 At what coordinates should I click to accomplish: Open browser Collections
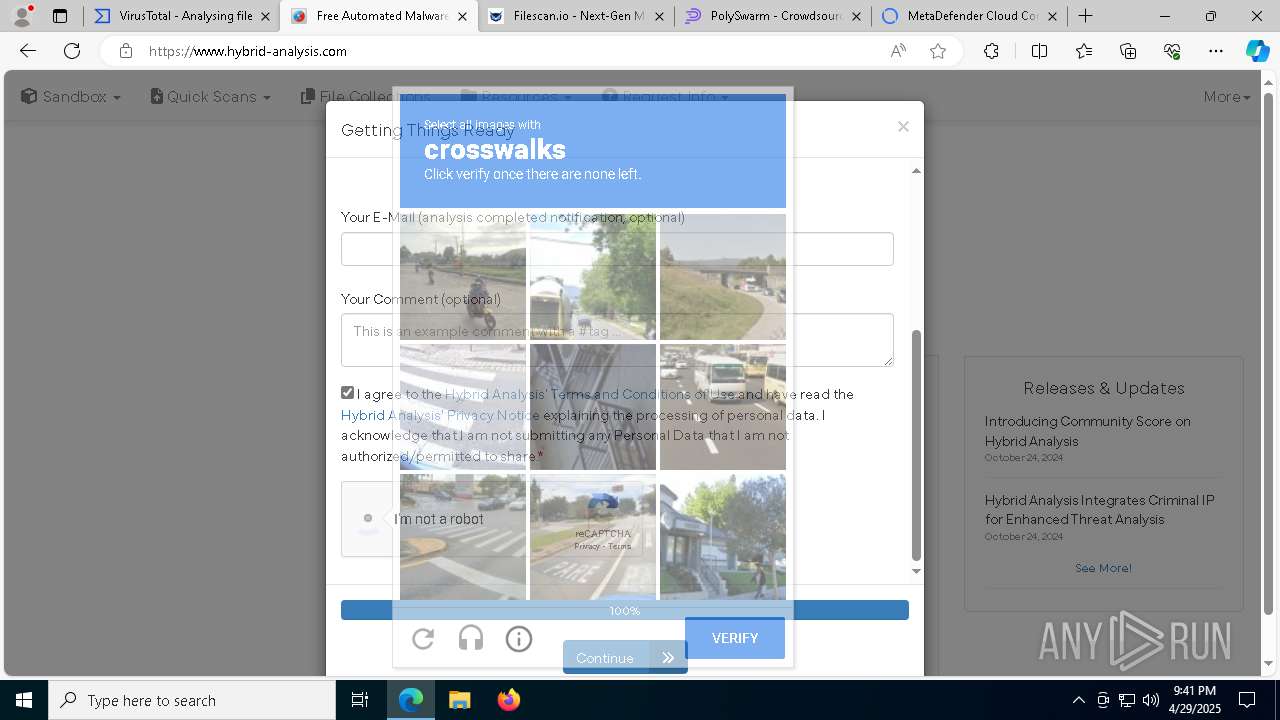pos(1128,51)
